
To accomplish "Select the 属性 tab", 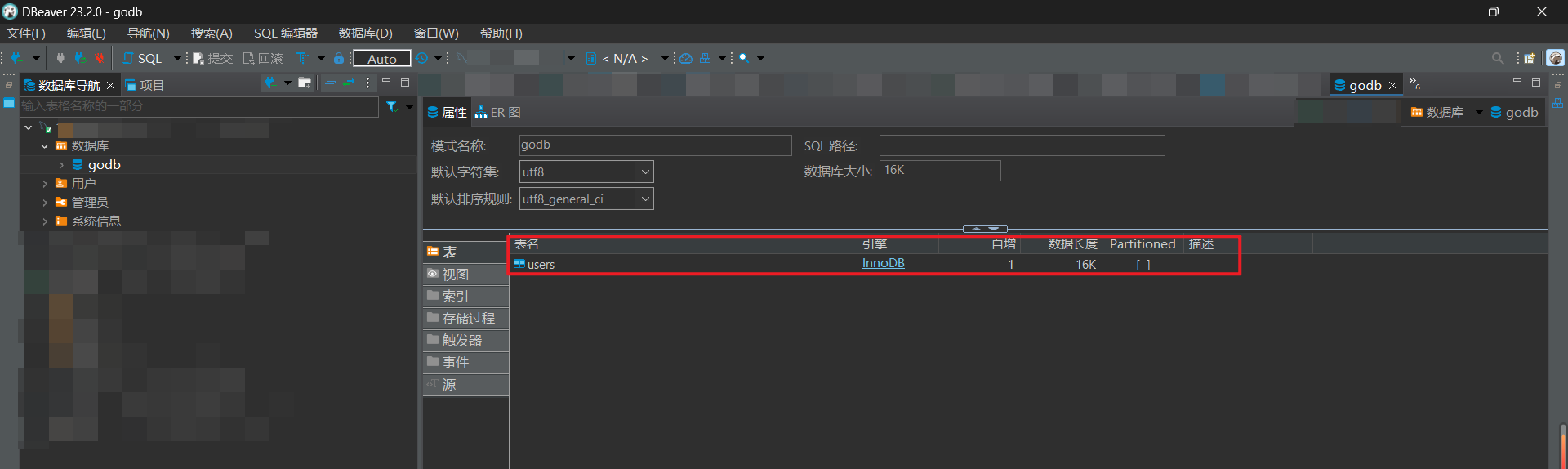I will [446, 112].
